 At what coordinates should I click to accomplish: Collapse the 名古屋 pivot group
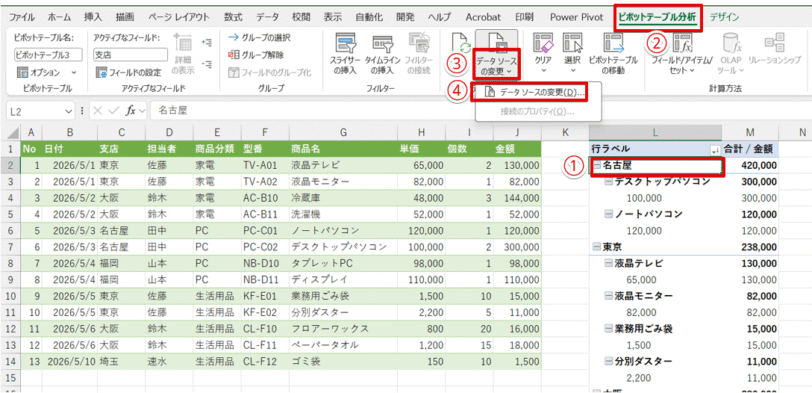[x=597, y=166]
